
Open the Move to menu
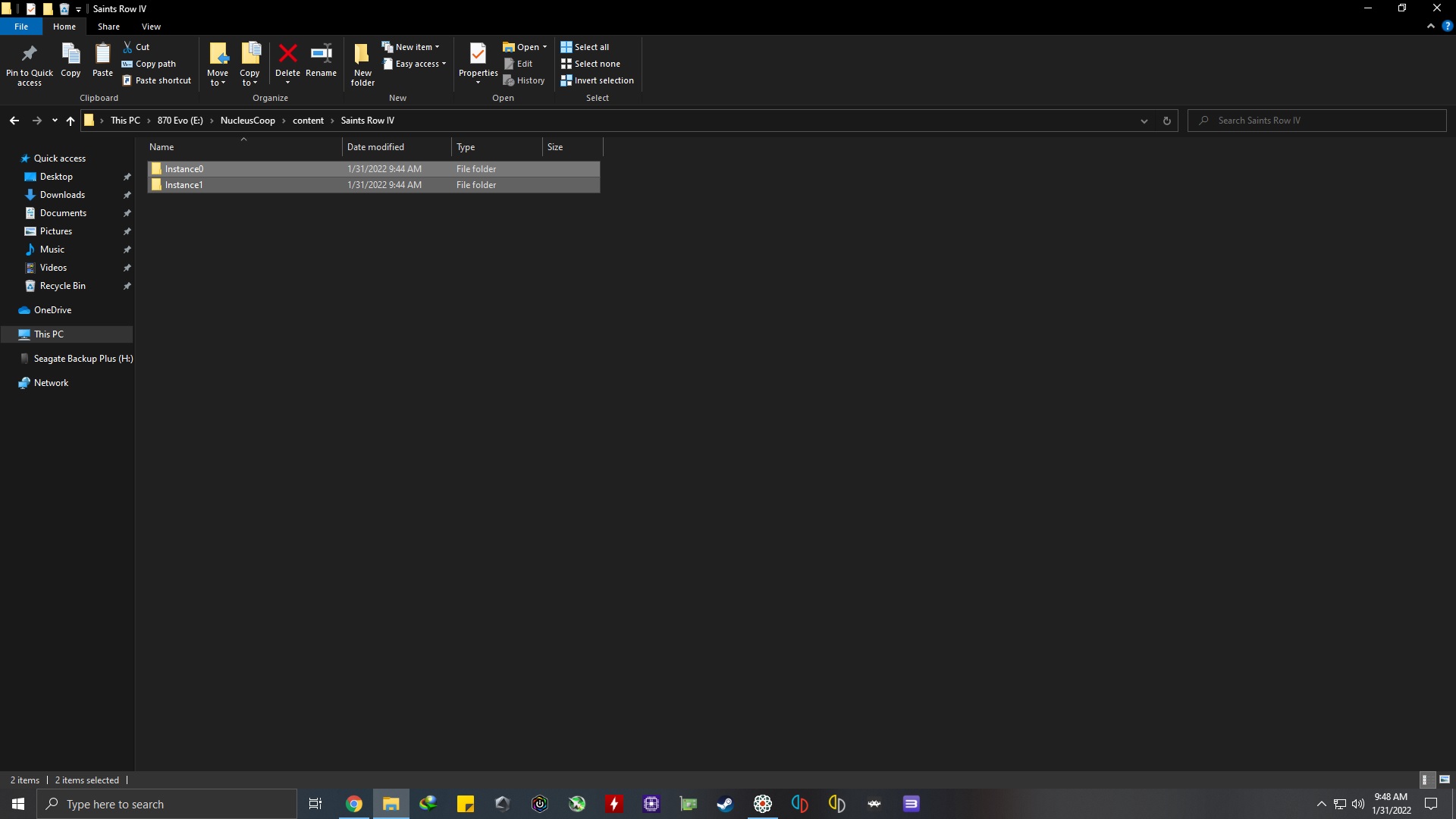[x=218, y=64]
